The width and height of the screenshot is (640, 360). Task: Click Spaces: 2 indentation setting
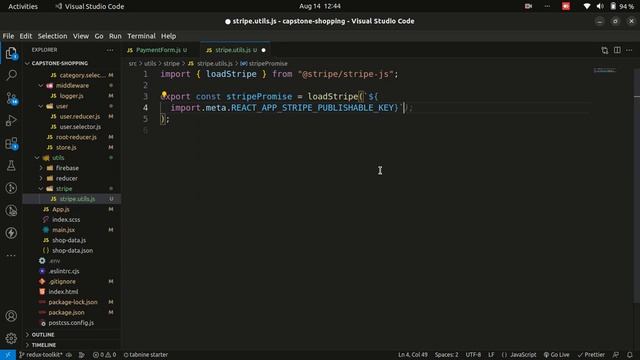tap(446, 355)
